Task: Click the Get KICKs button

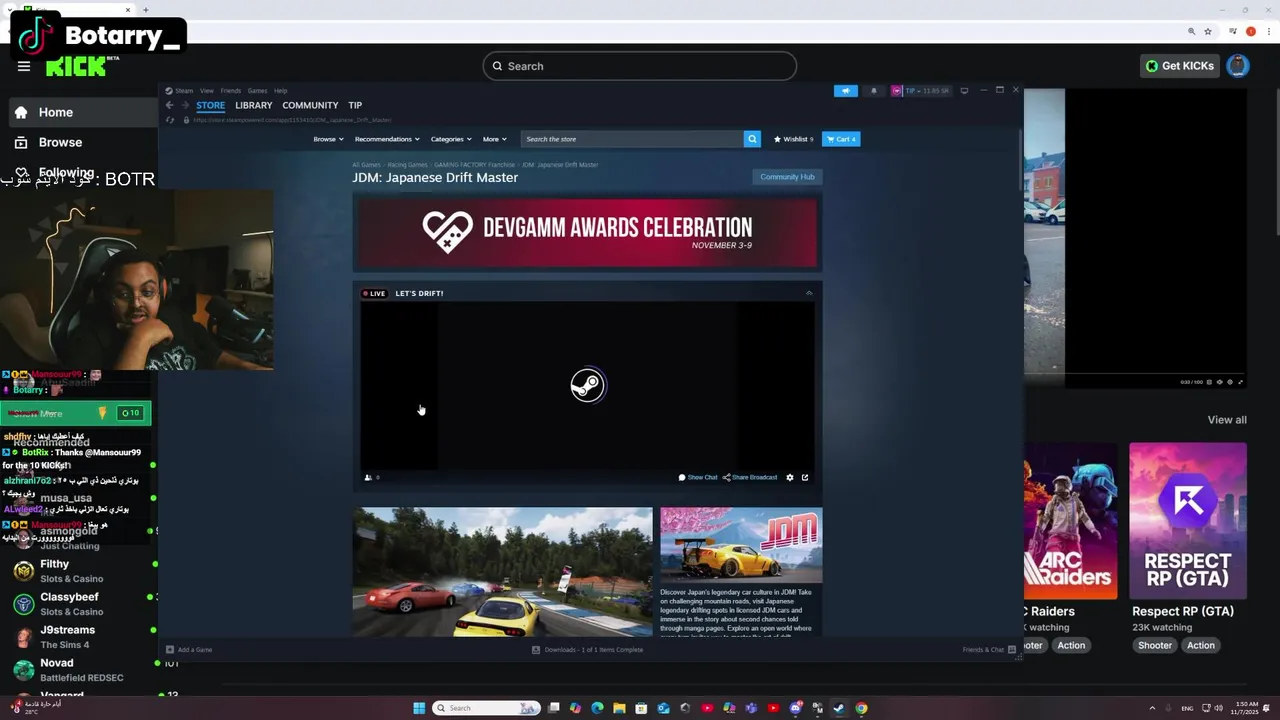Action: [1180, 66]
